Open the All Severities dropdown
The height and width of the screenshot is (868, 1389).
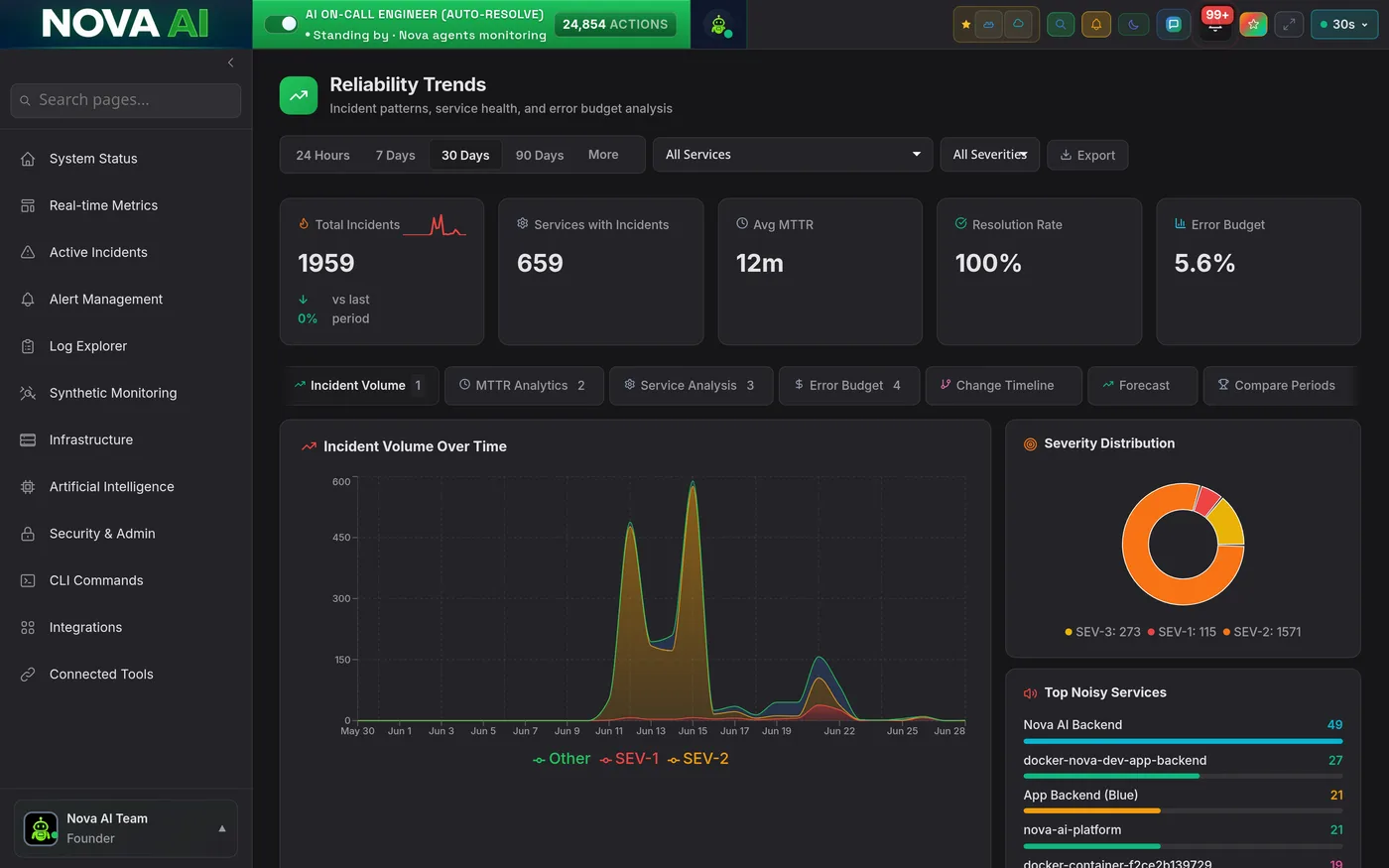click(990, 155)
